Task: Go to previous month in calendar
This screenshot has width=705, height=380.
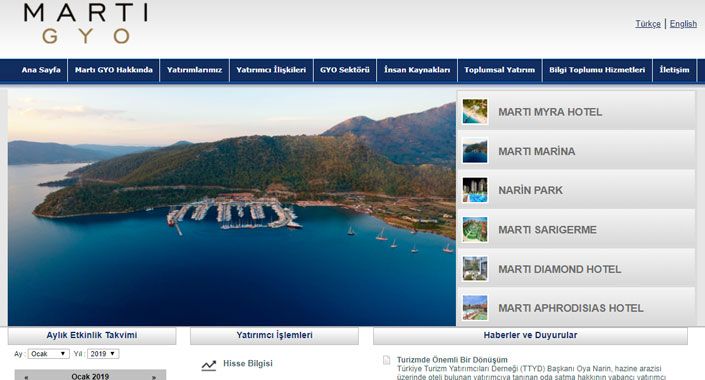Action: (x=26, y=377)
